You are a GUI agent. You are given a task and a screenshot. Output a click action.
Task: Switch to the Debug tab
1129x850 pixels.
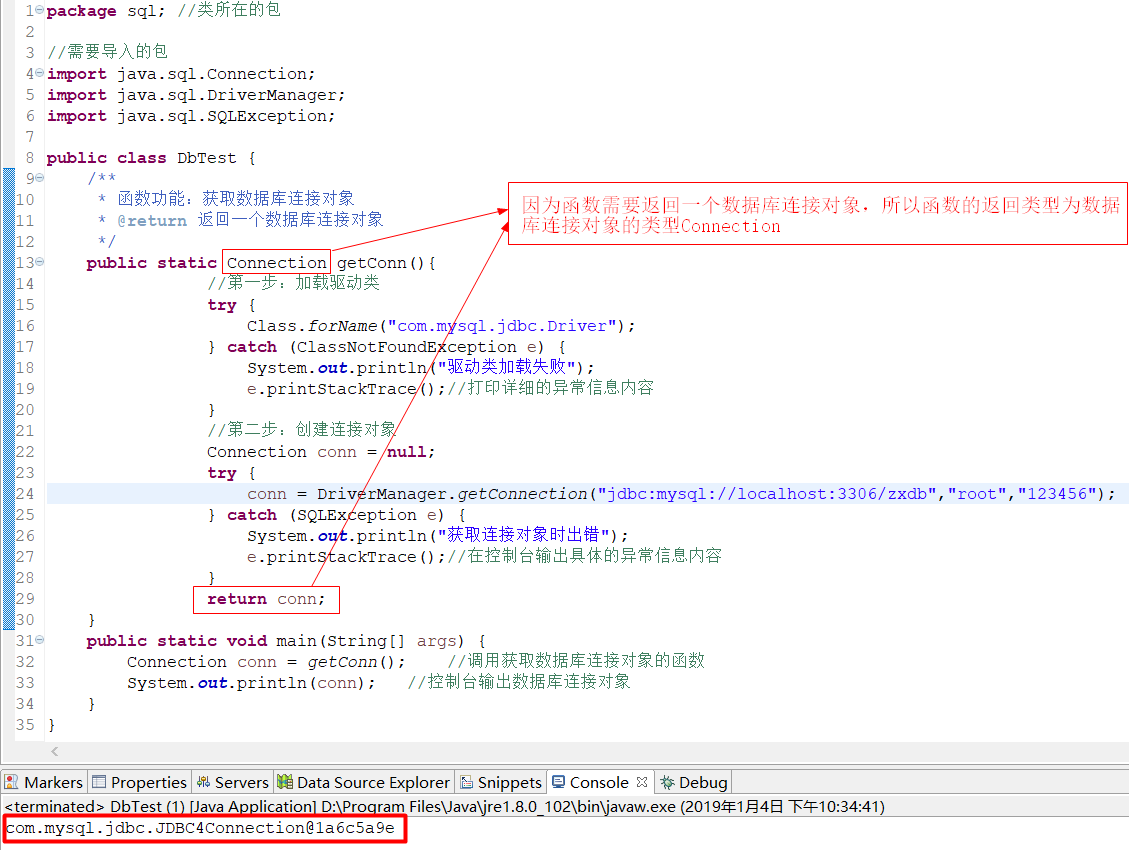(x=694, y=782)
